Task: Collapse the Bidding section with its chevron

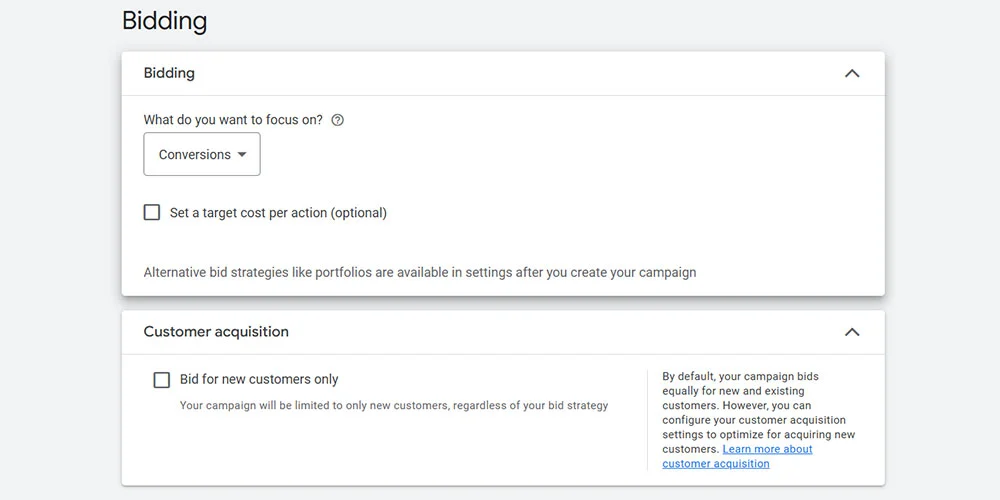Action: pyautogui.click(x=852, y=73)
